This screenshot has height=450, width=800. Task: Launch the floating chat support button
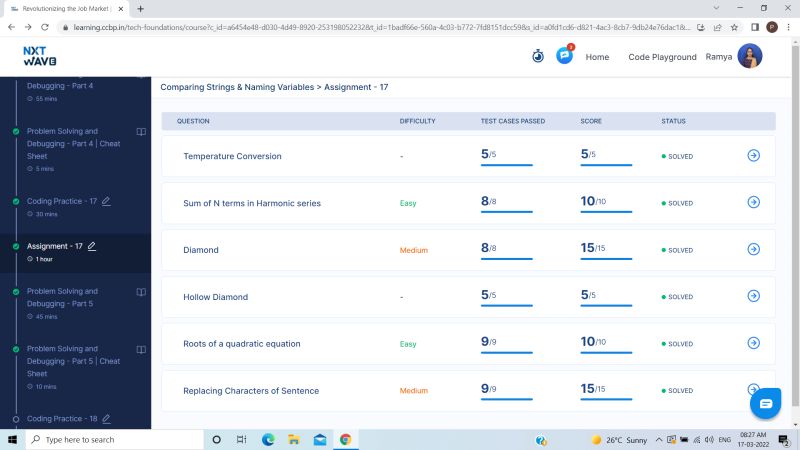tap(765, 404)
